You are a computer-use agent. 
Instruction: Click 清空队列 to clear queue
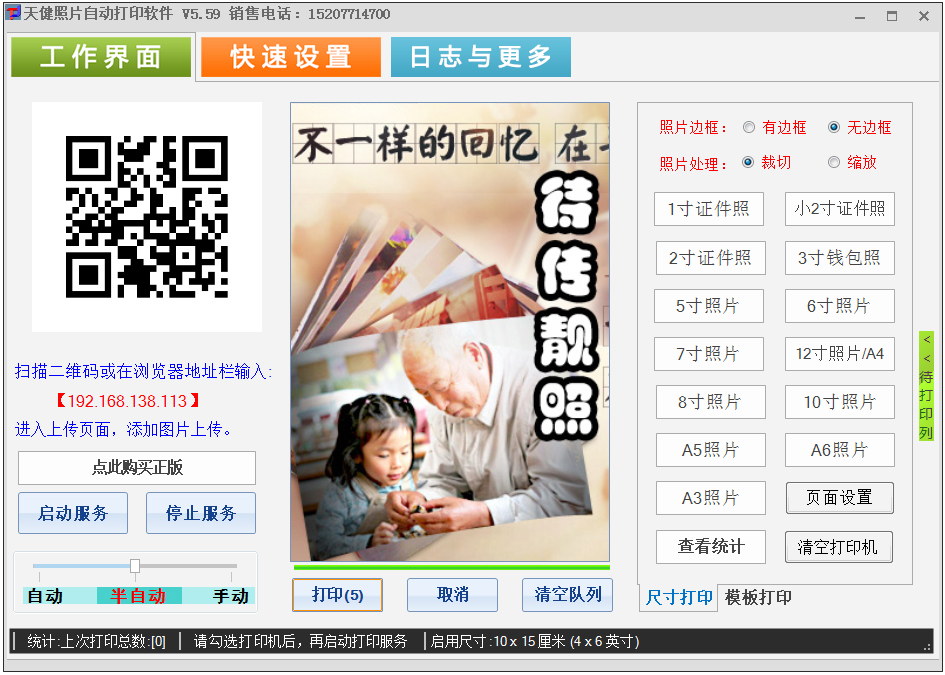point(568,595)
